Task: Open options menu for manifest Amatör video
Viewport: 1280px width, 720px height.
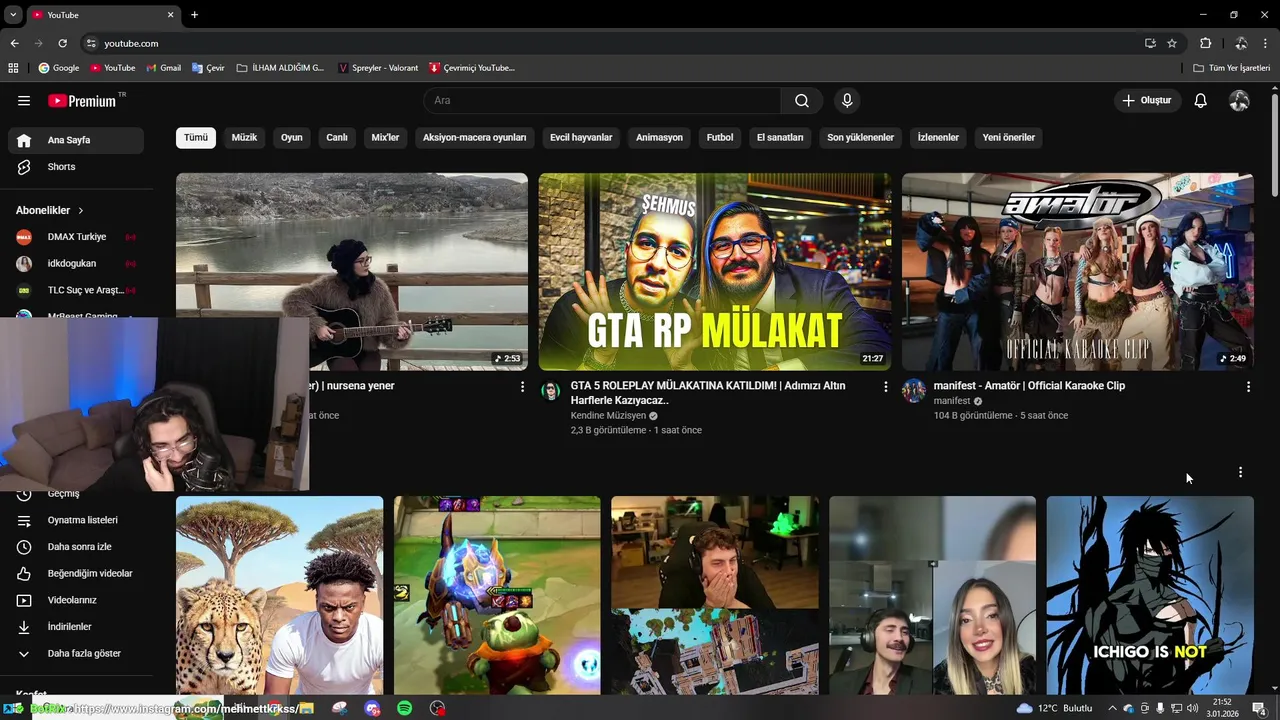Action: click(x=1248, y=386)
